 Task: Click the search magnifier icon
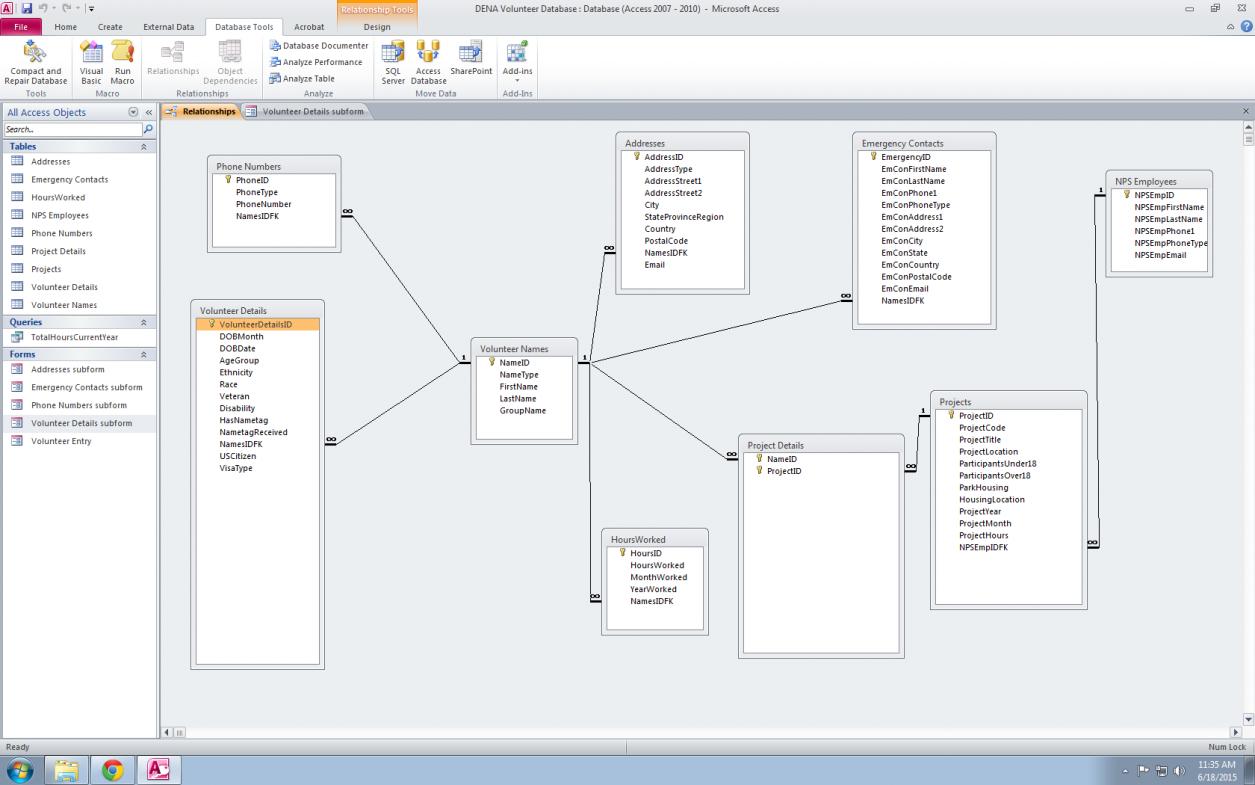click(x=149, y=129)
